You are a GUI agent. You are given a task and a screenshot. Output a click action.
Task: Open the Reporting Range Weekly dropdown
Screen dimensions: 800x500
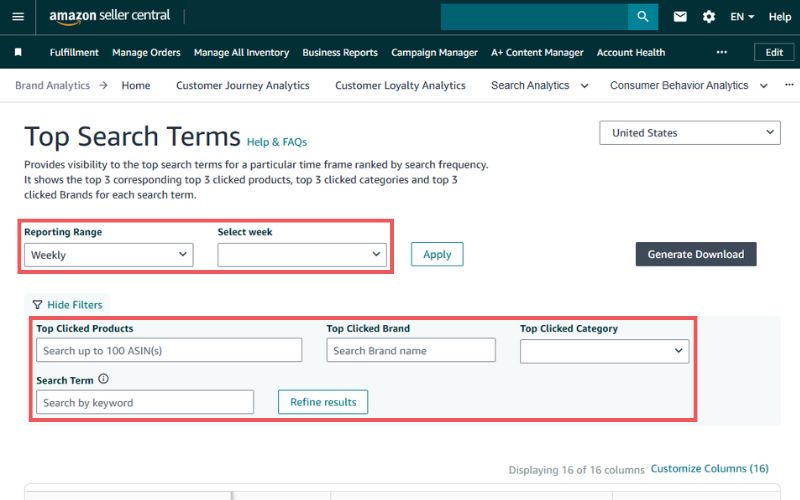coord(109,255)
